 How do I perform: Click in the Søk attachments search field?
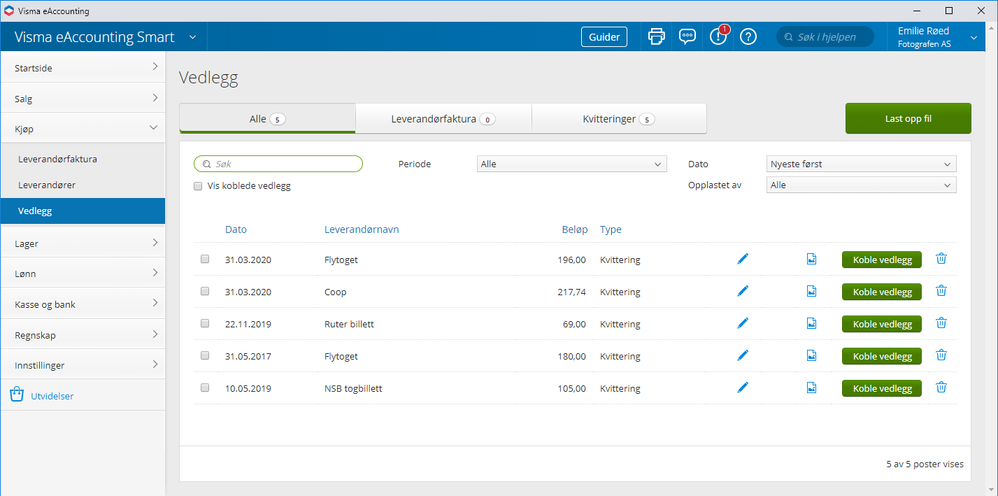pyautogui.click(x=278, y=164)
